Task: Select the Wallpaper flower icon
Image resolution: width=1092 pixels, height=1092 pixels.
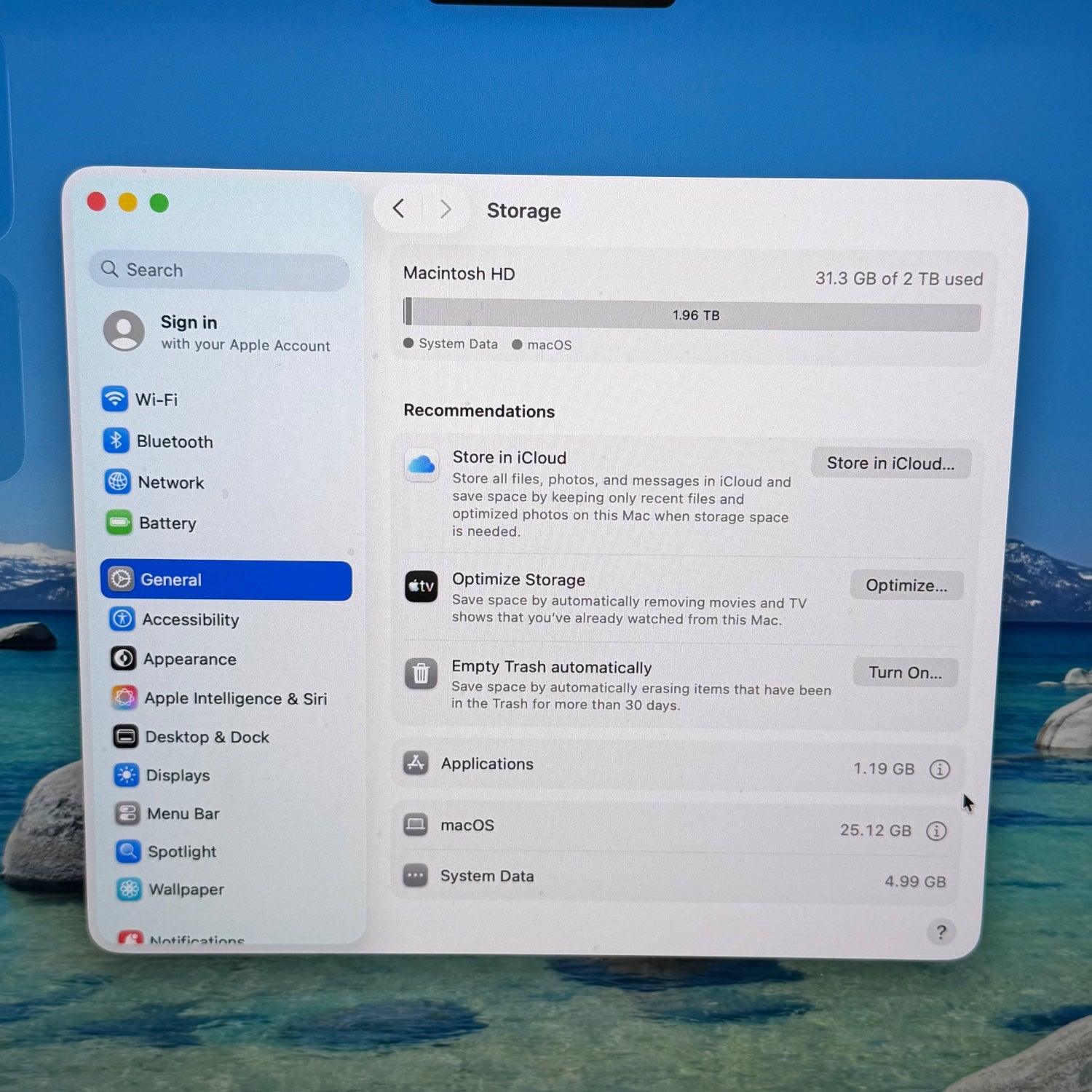Action: coord(130,889)
